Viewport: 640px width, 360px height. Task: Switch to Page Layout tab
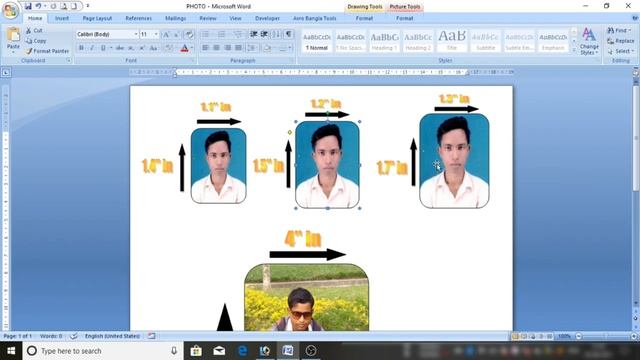97,18
